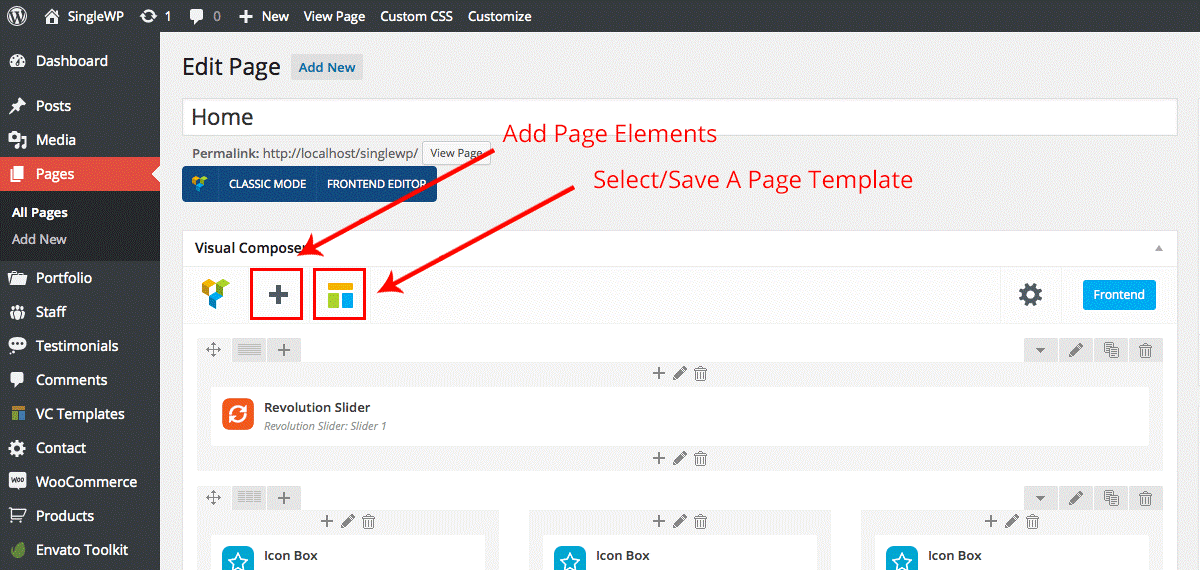Image resolution: width=1200 pixels, height=570 pixels.
Task: Open the Frontend Editor
Action: (x=376, y=184)
